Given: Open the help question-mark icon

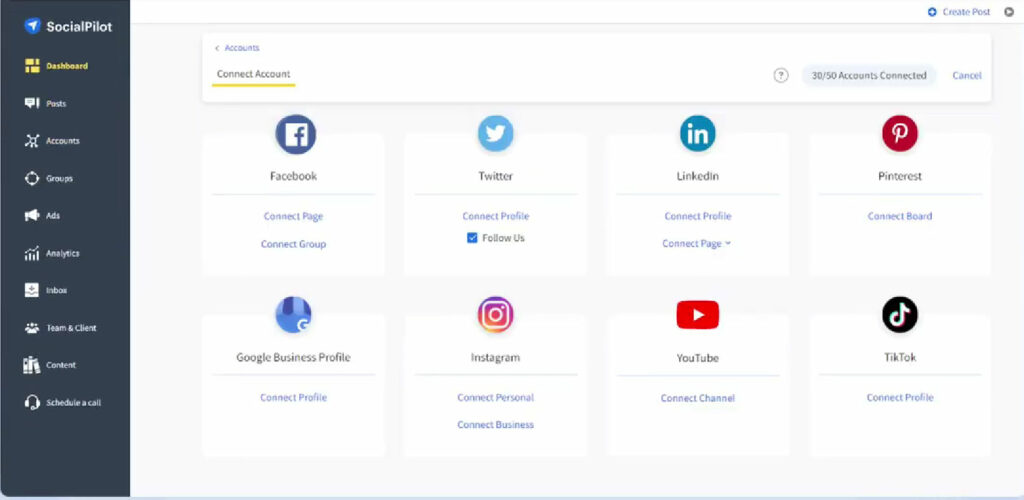Looking at the screenshot, I should coord(780,75).
